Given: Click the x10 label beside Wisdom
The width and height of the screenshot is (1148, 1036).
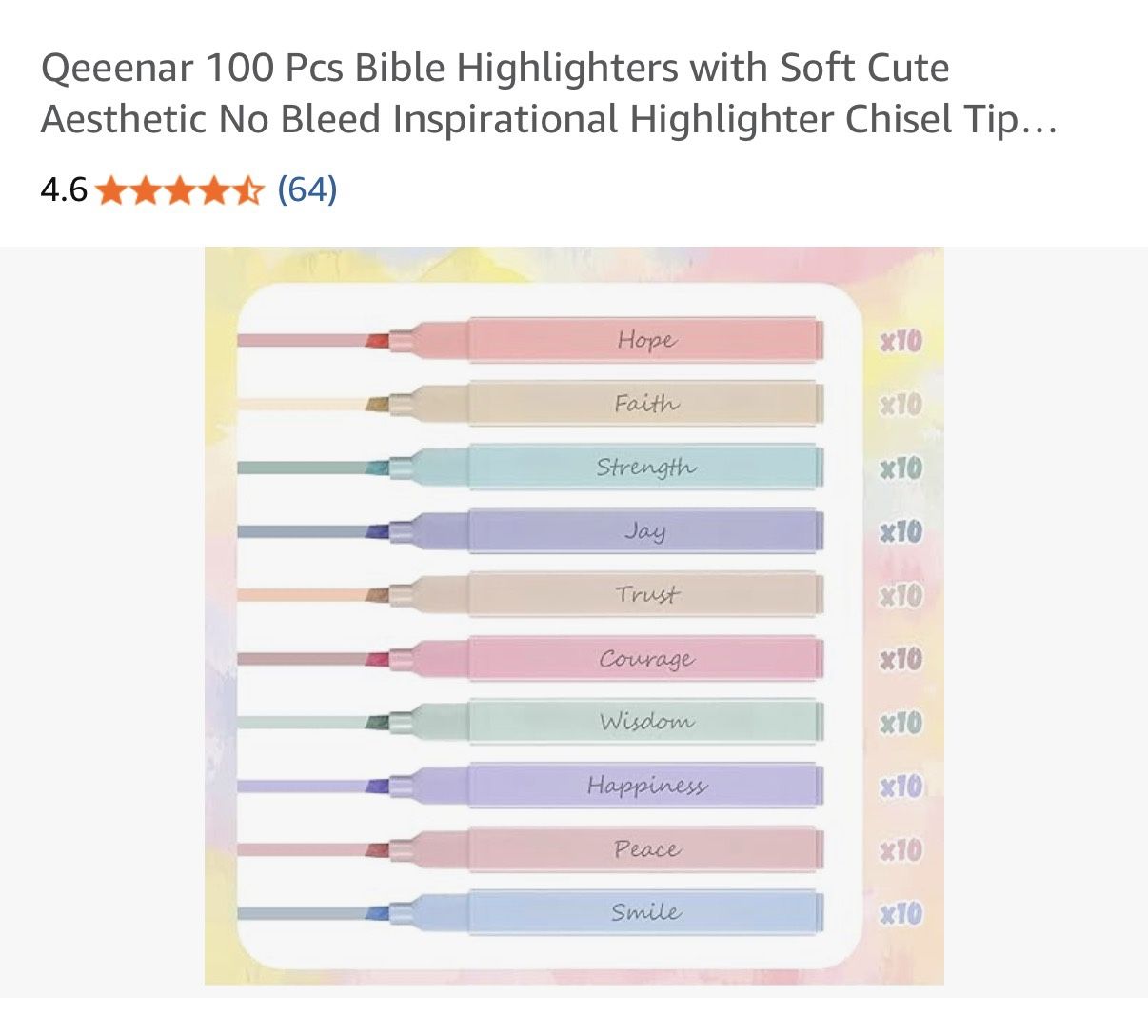Looking at the screenshot, I should tap(901, 723).
